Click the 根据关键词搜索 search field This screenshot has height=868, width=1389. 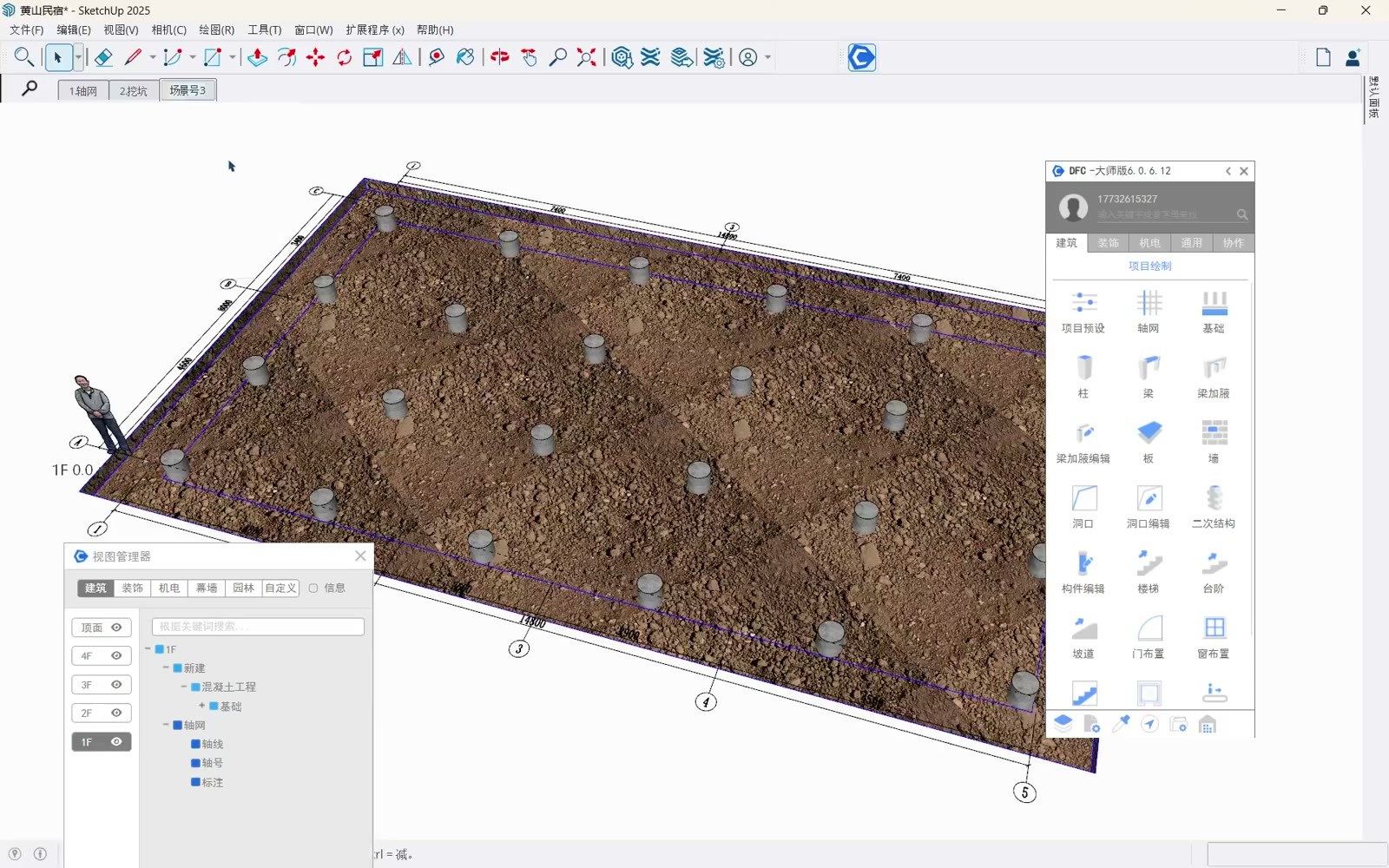(x=258, y=627)
